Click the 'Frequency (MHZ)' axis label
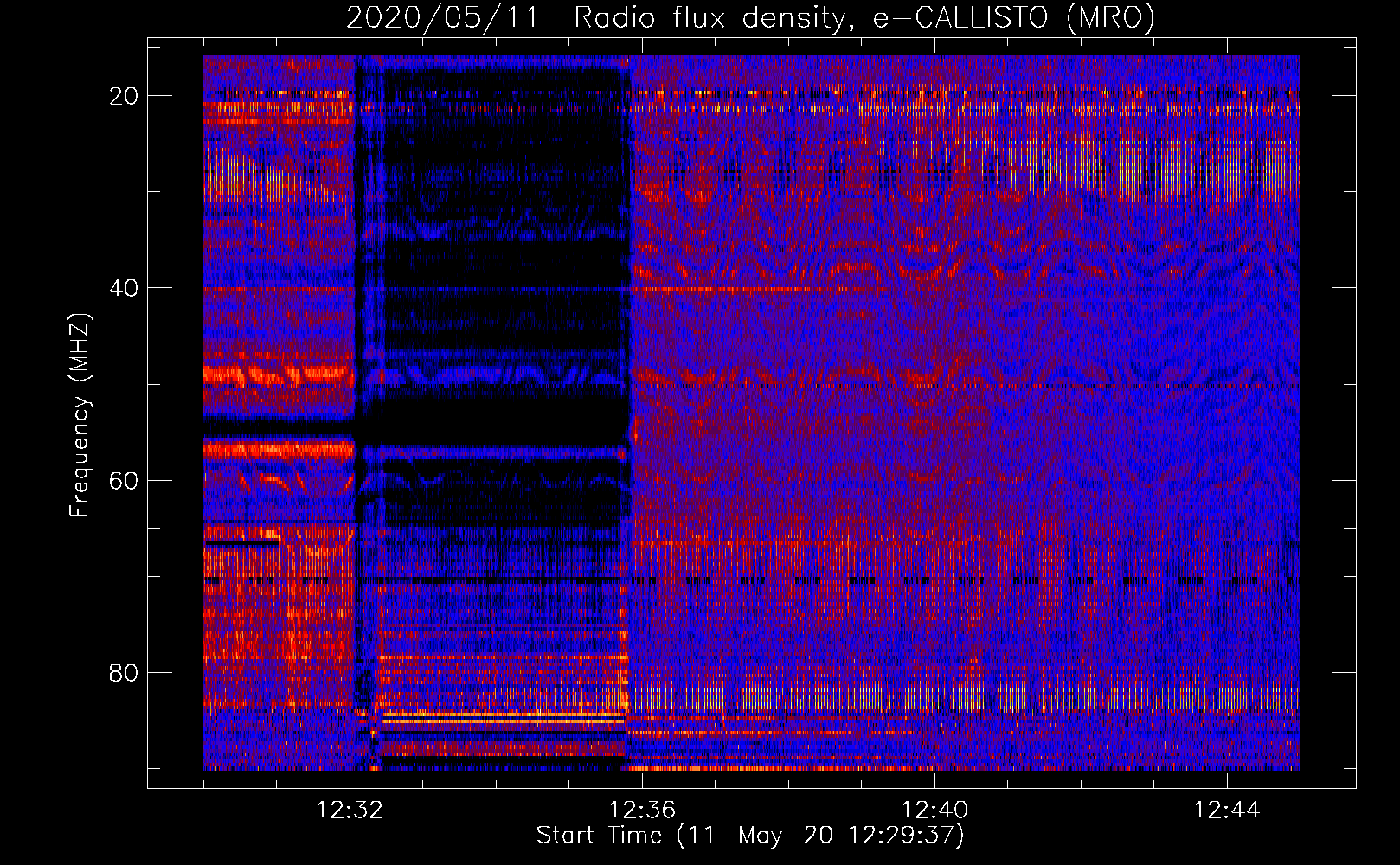Screen dimensions: 1400x865 click(80, 416)
